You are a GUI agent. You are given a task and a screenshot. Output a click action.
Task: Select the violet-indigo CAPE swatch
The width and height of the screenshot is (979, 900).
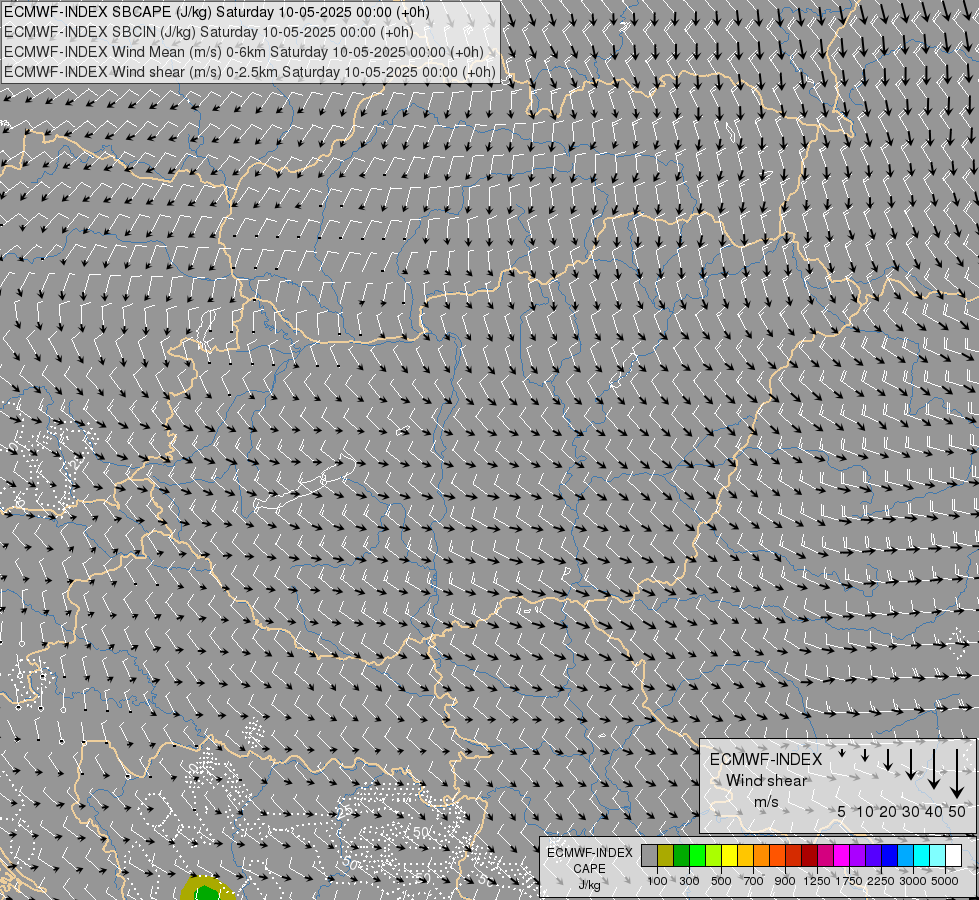click(x=873, y=855)
